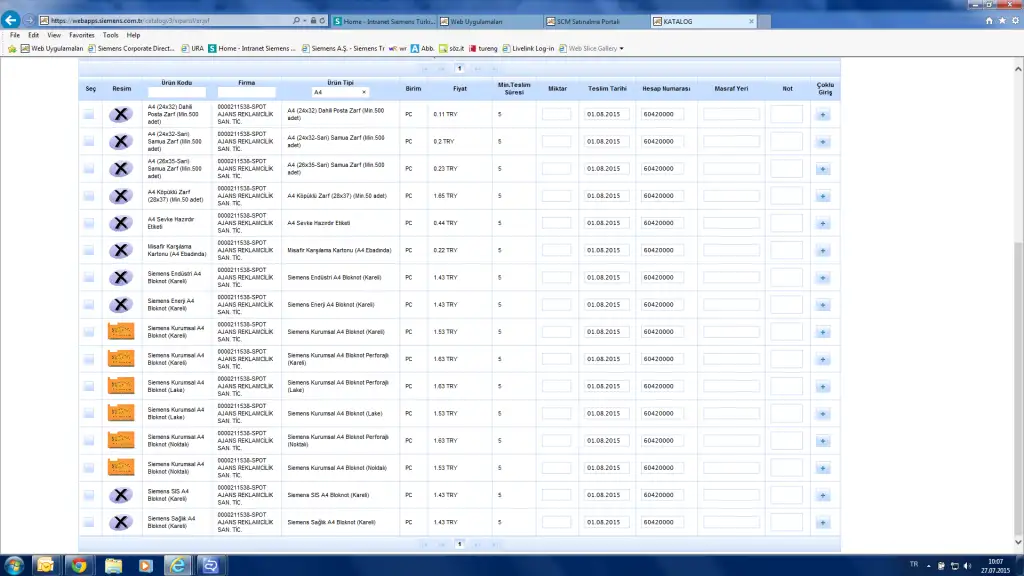This screenshot has width=1024, height=576.
Task: Select checkbox for A4 24x32-Sarı Samua Zarf row
Action: 89,142
